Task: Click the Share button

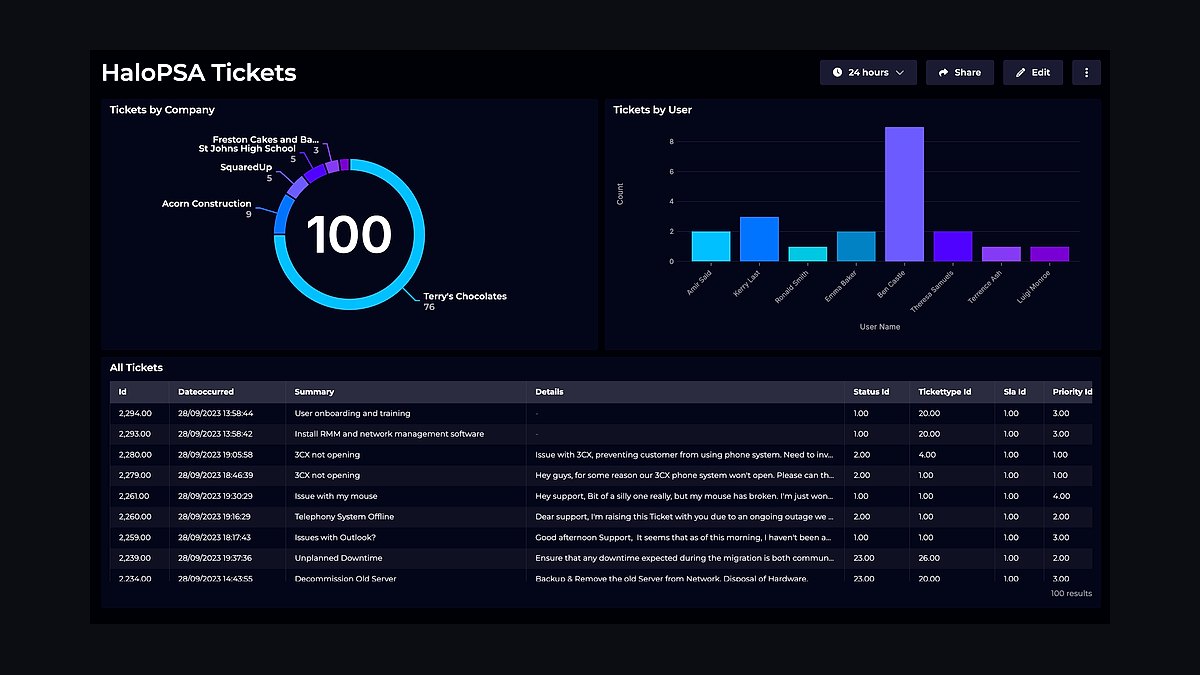Action: coord(960,72)
